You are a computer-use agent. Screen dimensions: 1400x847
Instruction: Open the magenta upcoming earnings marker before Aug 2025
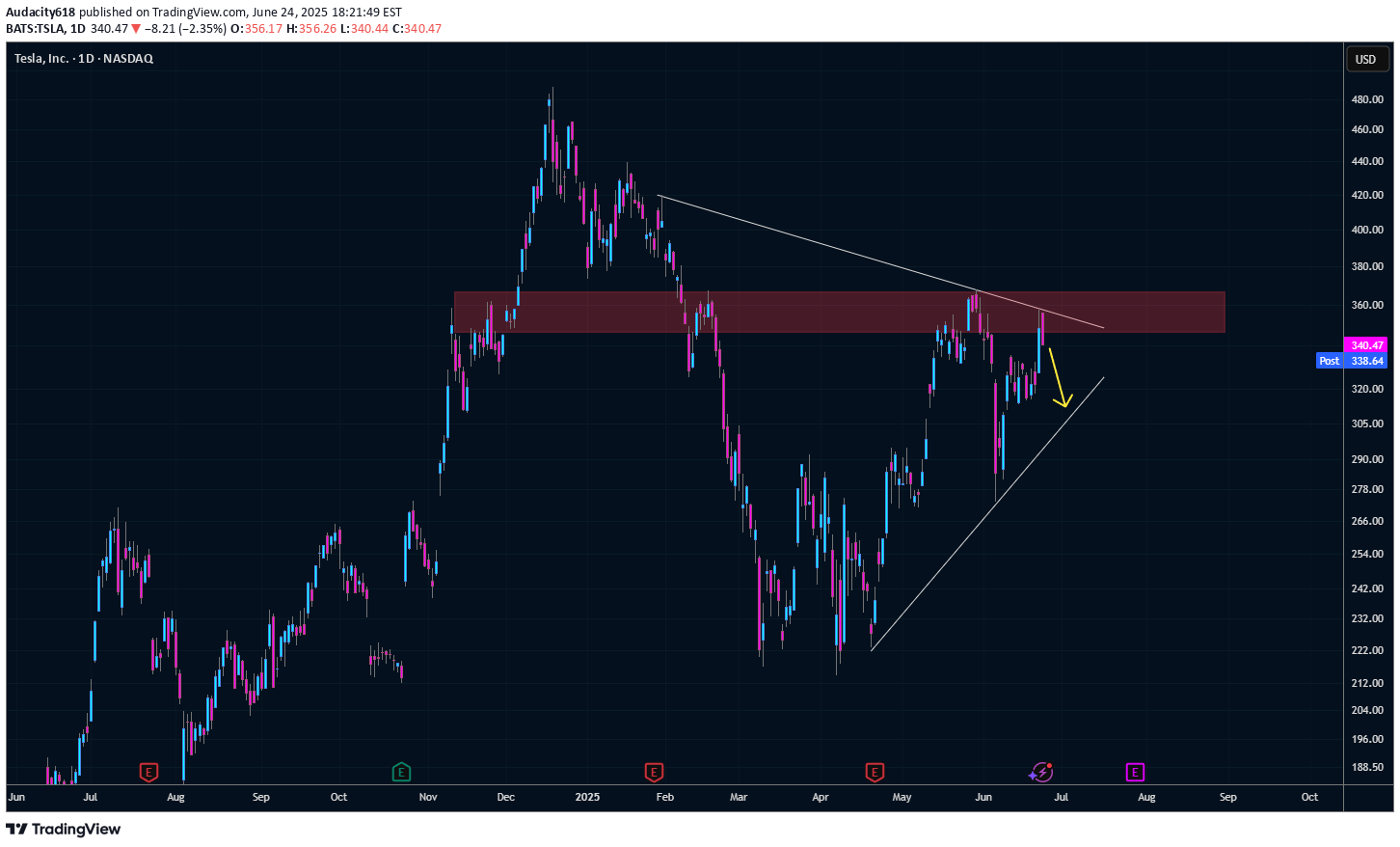pyautogui.click(x=1135, y=772)
